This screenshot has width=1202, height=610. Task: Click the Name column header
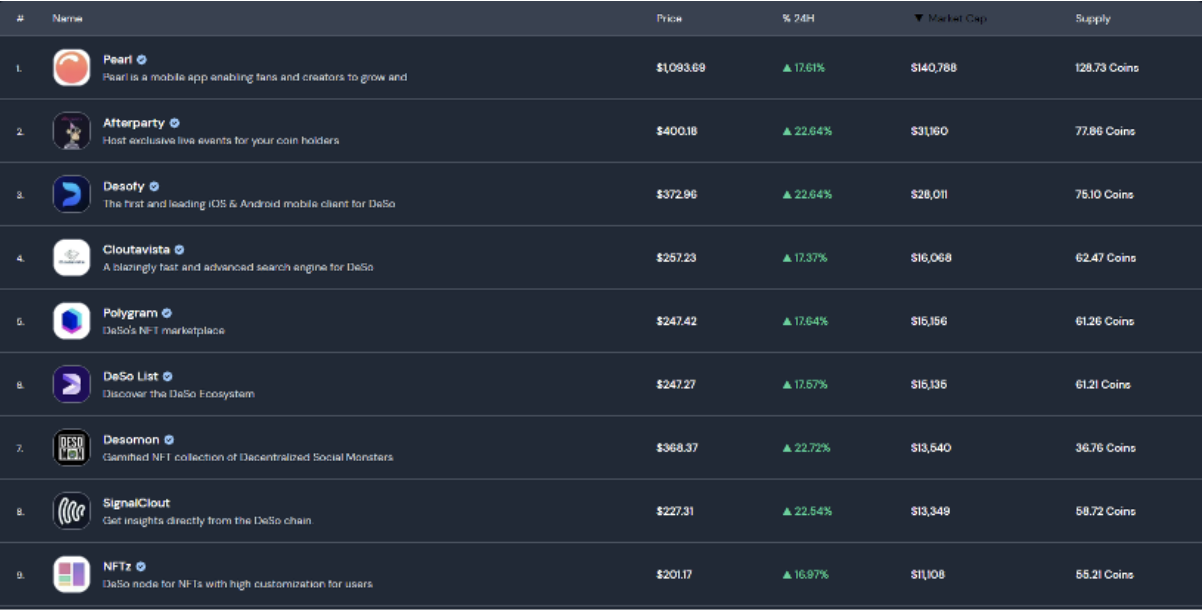tap(67, 19)
